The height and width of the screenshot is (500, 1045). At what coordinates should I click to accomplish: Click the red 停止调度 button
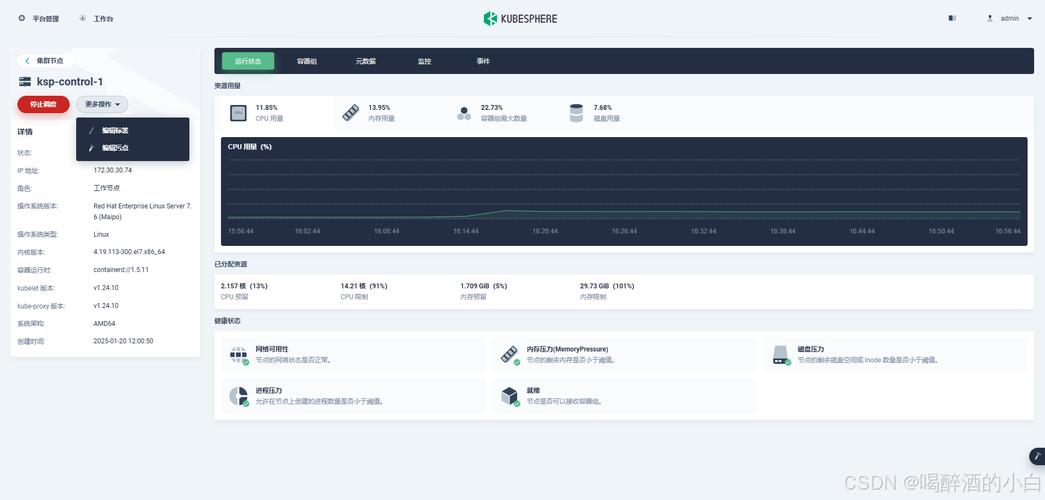(43, 104)
